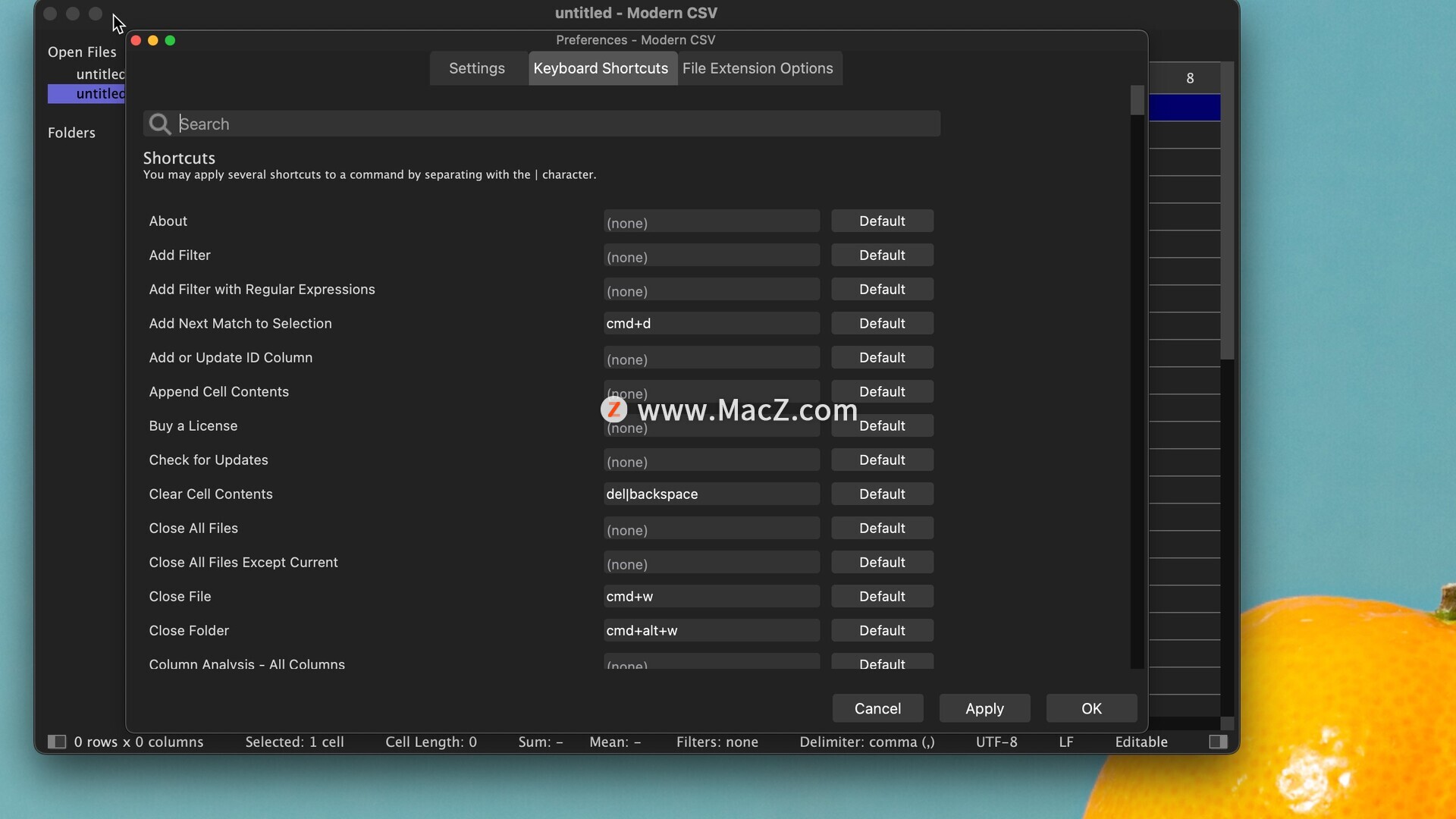Click the 0 rows x 0 columns indicator
This screenshot has height=819, width=1456.
click(x=139, y=742)
